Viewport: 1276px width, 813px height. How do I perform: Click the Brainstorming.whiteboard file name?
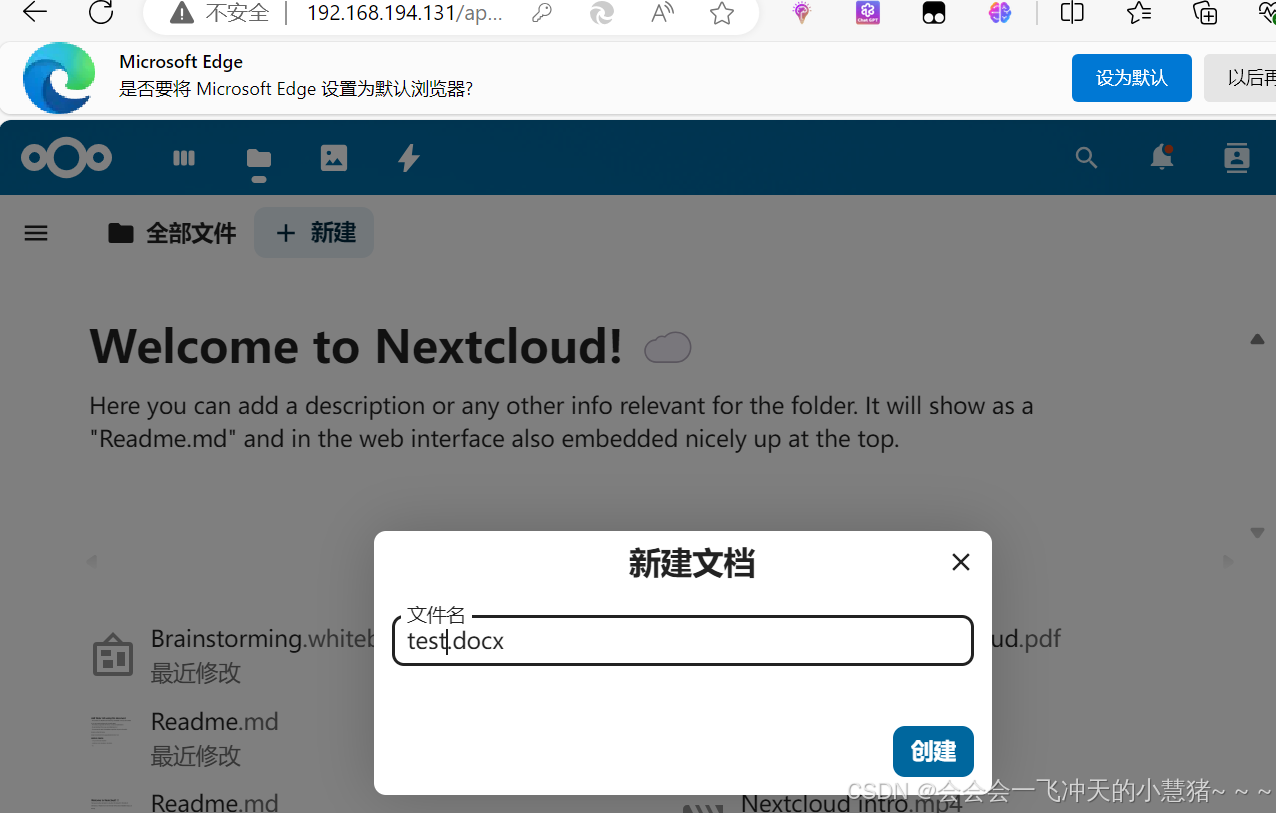point(262,639)
